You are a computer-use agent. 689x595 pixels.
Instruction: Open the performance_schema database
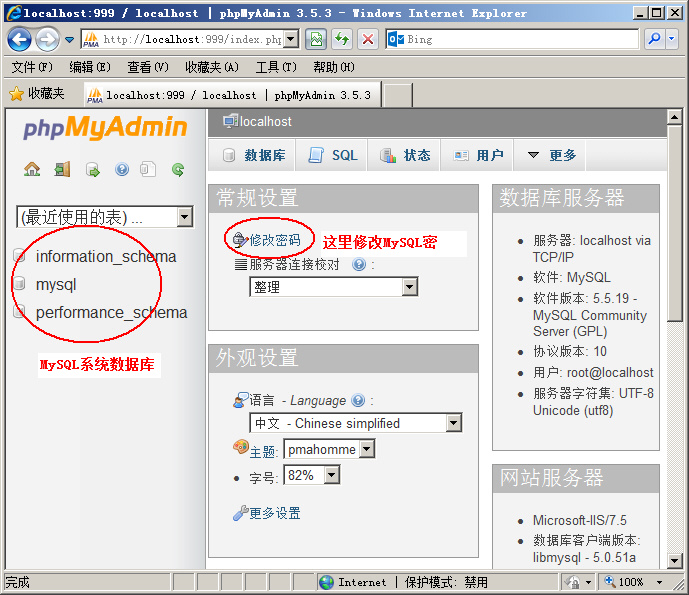pos(112,312)
